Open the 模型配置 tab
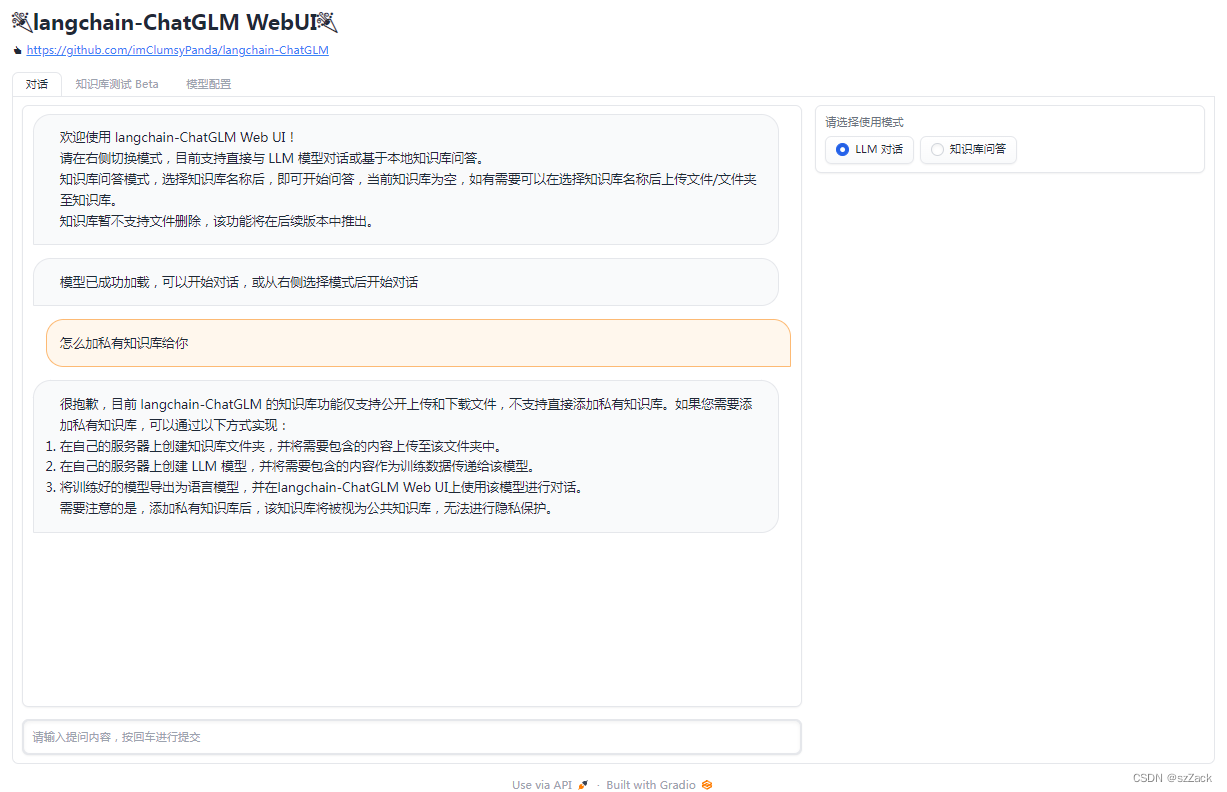The image size is (1227, 792). pos(208,84)
